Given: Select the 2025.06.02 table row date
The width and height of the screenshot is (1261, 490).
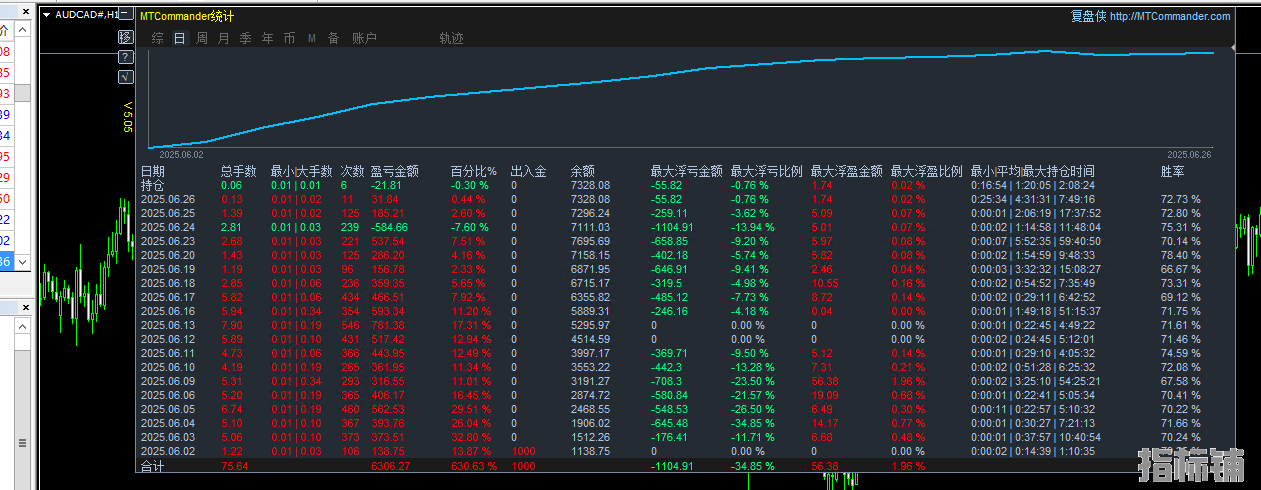Looking at the screenshot, I should click(x=167, y=451).
